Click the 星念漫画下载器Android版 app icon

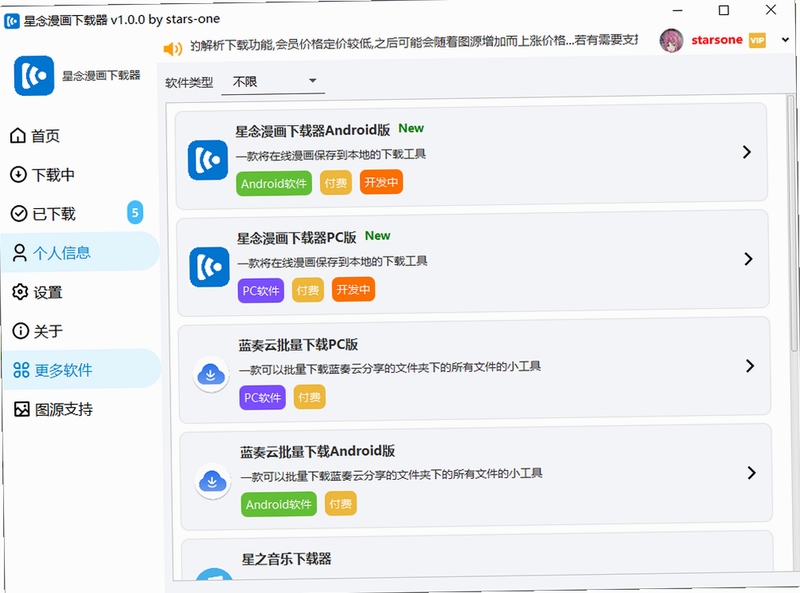(208, 160)
